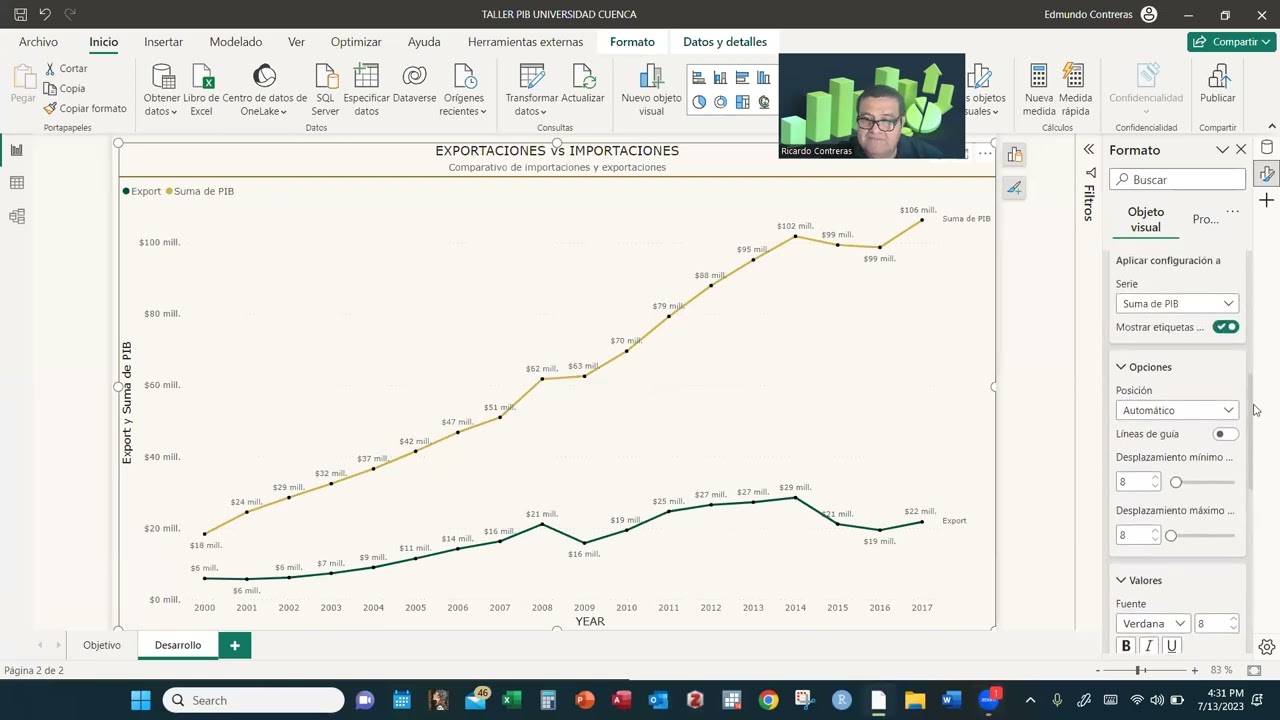Viewport: 1280px width, 720px height.
Task: Adjust Desplazamiento máximo slider handle
Action: tap(1171, 535)
